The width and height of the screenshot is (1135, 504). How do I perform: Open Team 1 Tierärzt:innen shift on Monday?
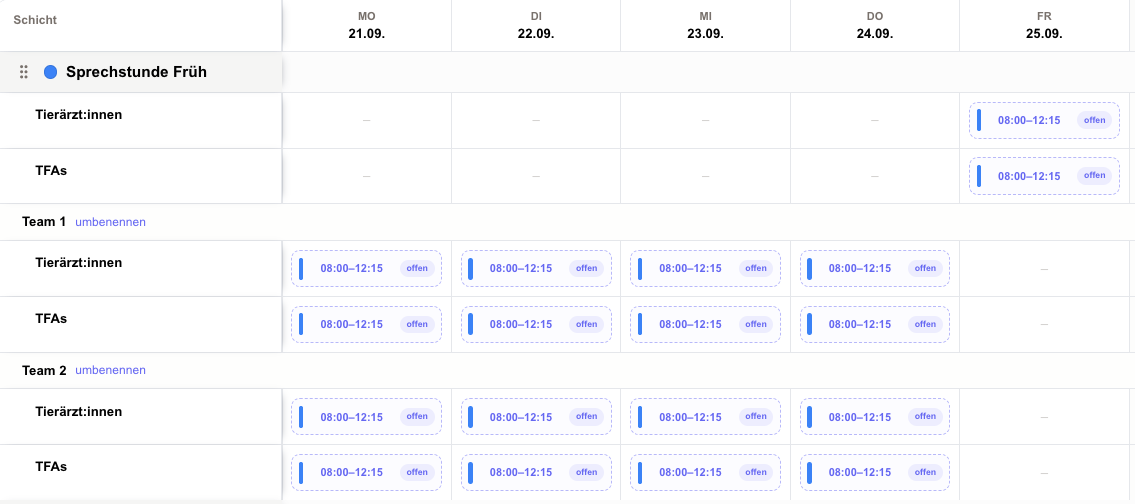click(366, 269)
